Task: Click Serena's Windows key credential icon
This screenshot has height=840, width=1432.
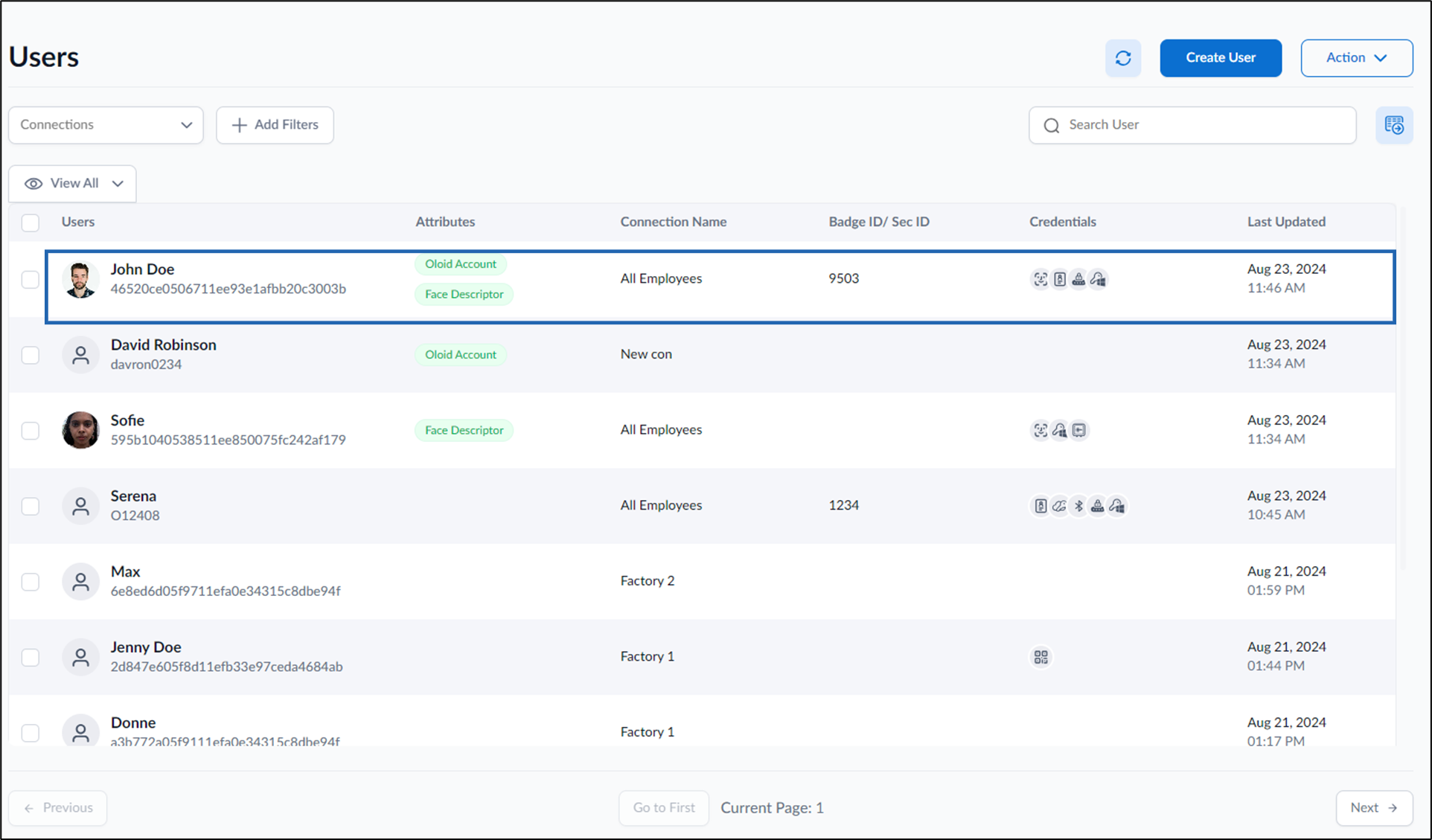Action: click(1116, 506)
